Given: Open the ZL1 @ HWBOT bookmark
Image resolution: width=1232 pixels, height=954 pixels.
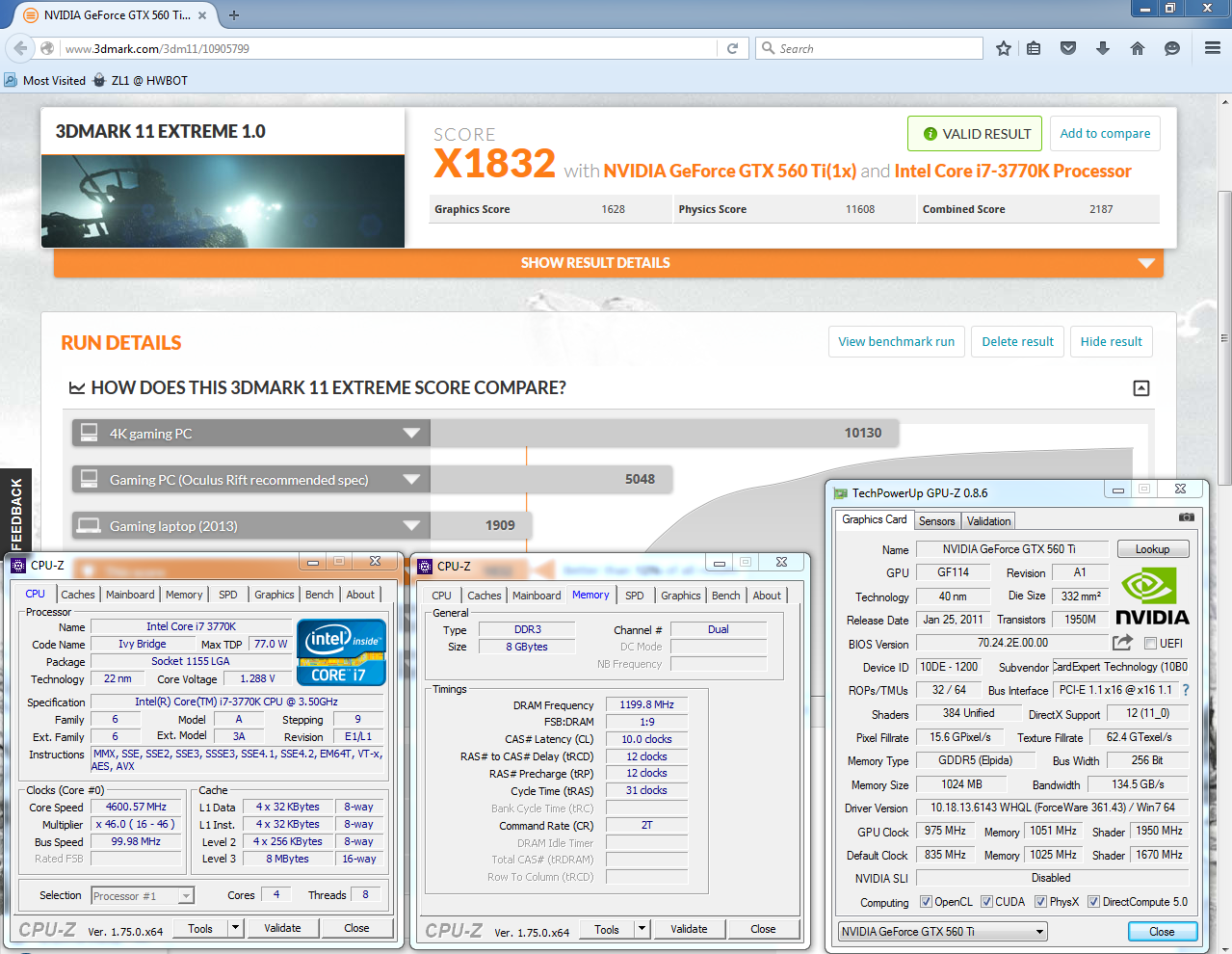Looking at the screenshot, I should pyautogui.click(x=140, y=80).
